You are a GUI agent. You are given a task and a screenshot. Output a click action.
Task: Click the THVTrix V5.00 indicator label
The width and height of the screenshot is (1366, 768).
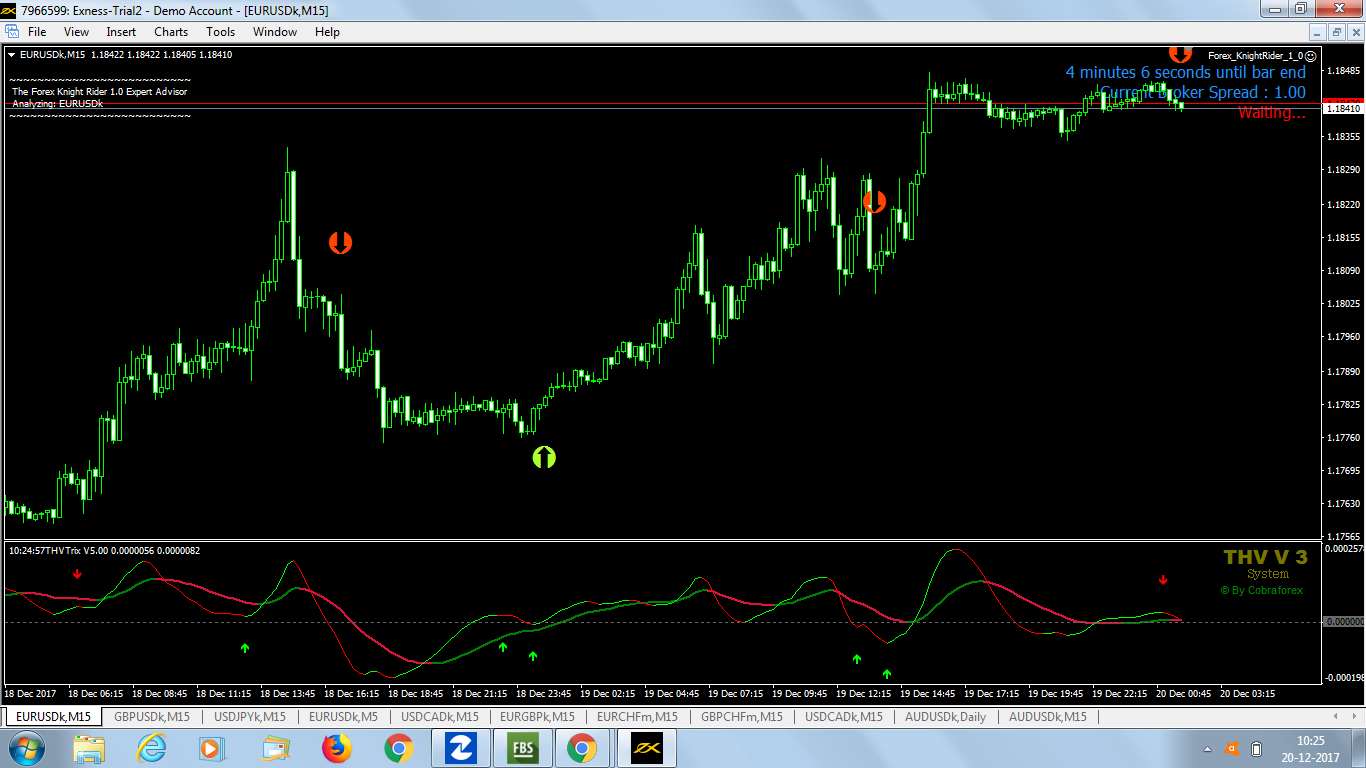tap(104, 551)
